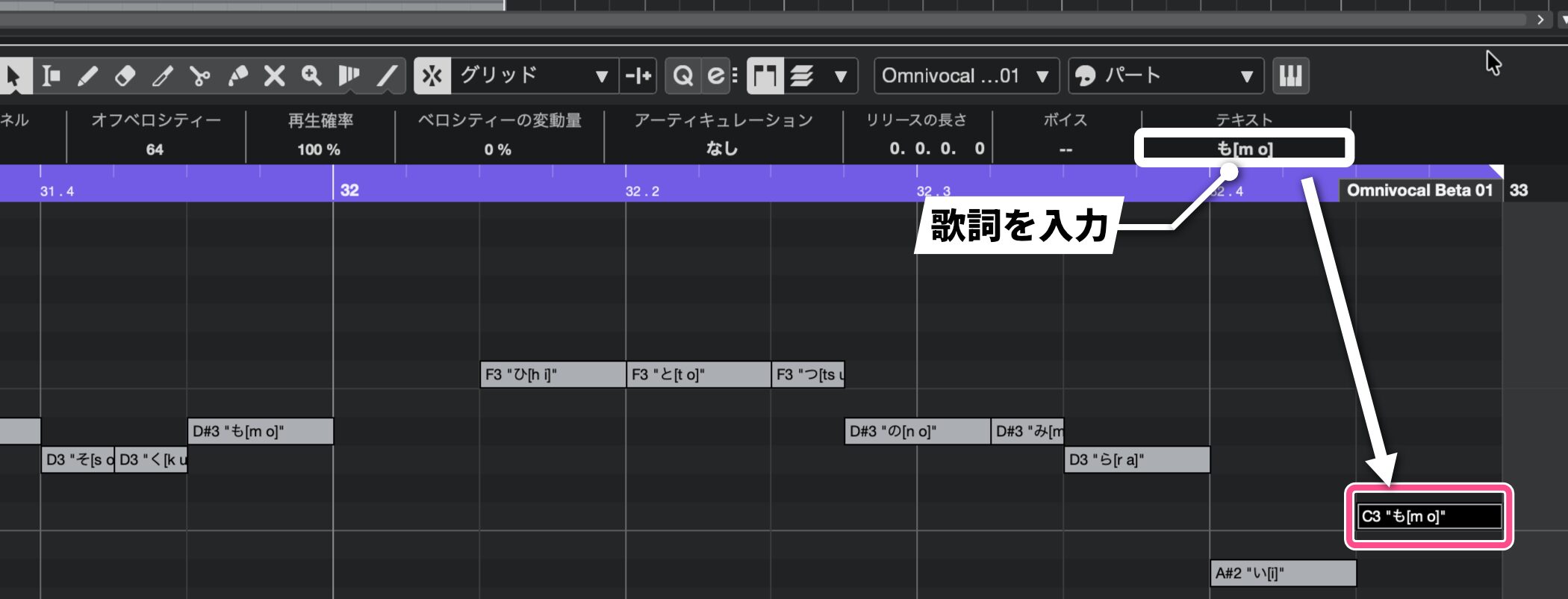Image resolution: width=1568 pixels, height=599 pixels.
Task: Open the Omnivocal ...01 part dropdown
Action: click(x=965, y=76)
